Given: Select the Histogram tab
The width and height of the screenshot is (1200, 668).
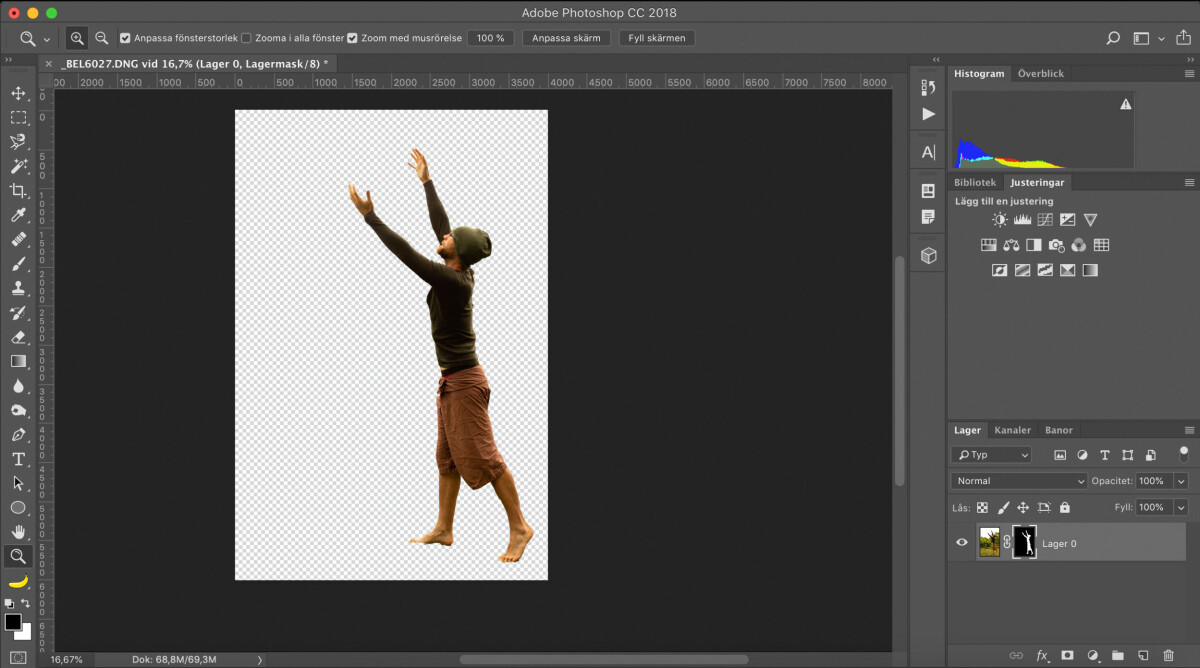Looking at the screenshot, I should [x=979, y=74].
